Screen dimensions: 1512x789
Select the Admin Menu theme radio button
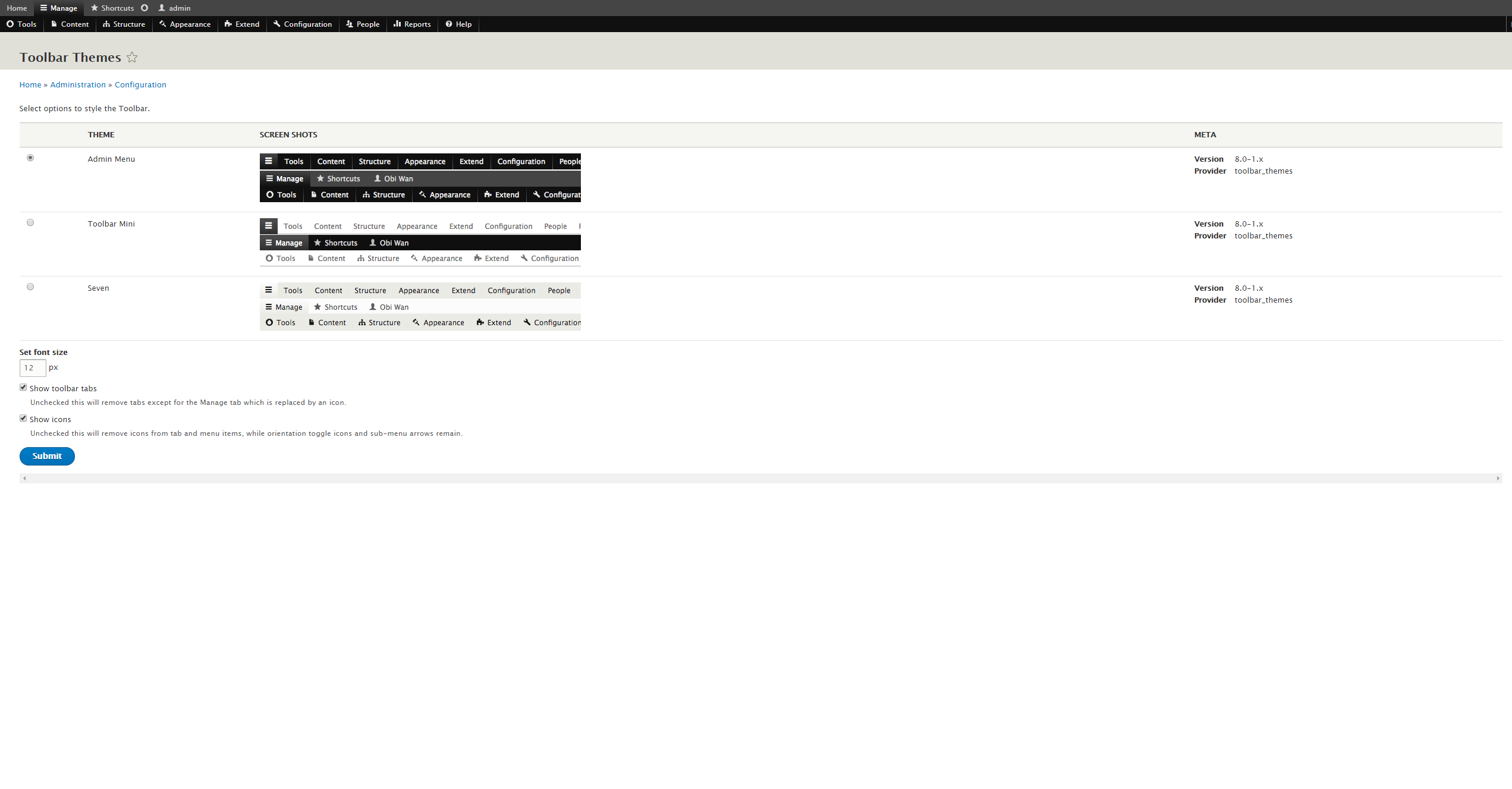point(30,158)
